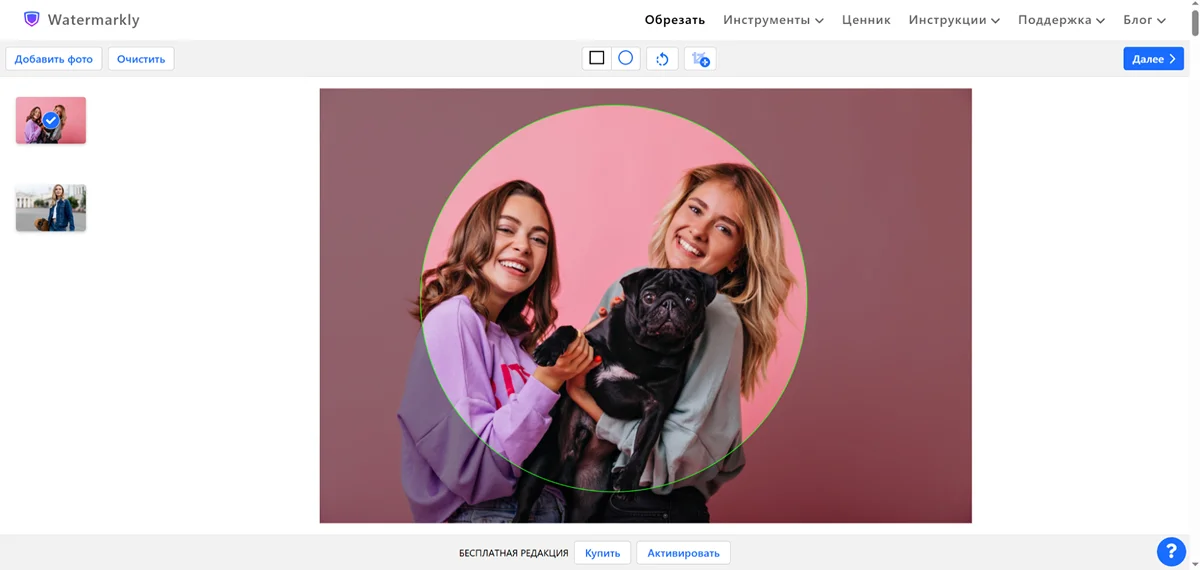The image size is (1200, 570).
Task: Click the Очистить button
Action: (141, 59)
